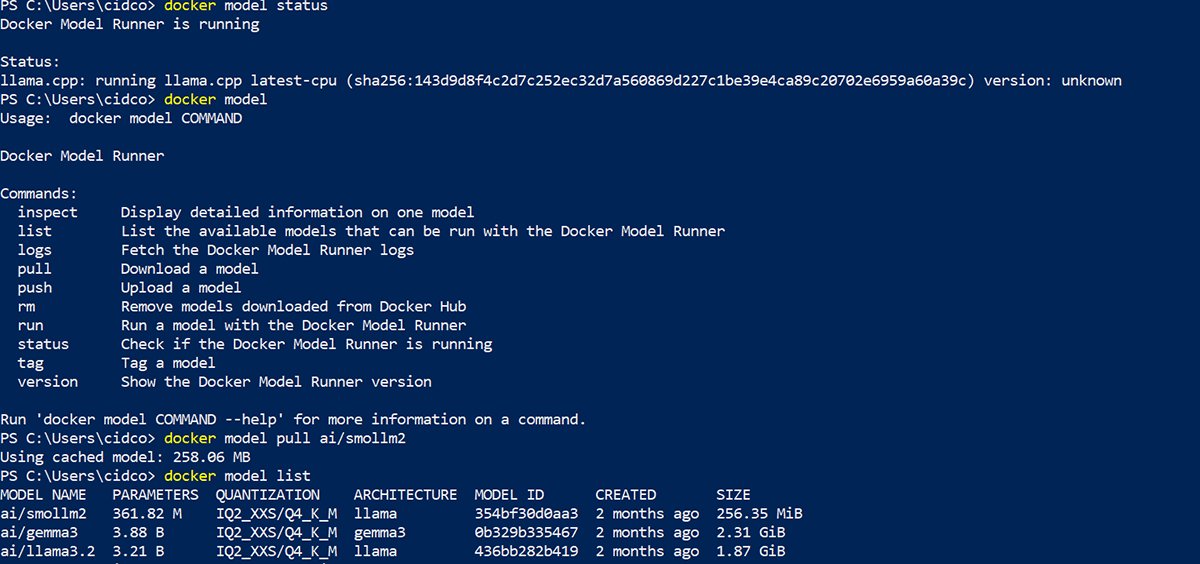Click the MODEL NAME column header
The width and height of the screenshot is (1200, 564).
[x=43, y=494]
